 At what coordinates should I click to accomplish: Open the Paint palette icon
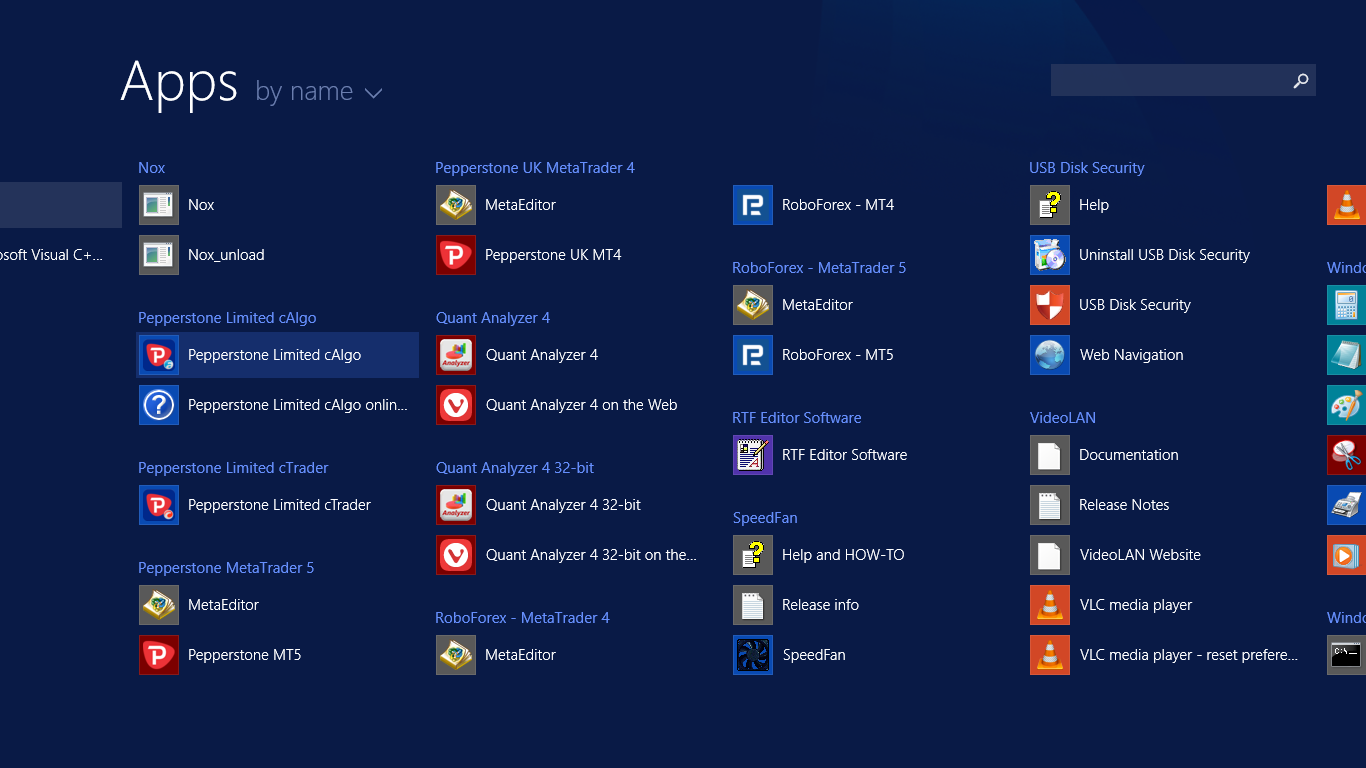click(x=1346, y=405)
